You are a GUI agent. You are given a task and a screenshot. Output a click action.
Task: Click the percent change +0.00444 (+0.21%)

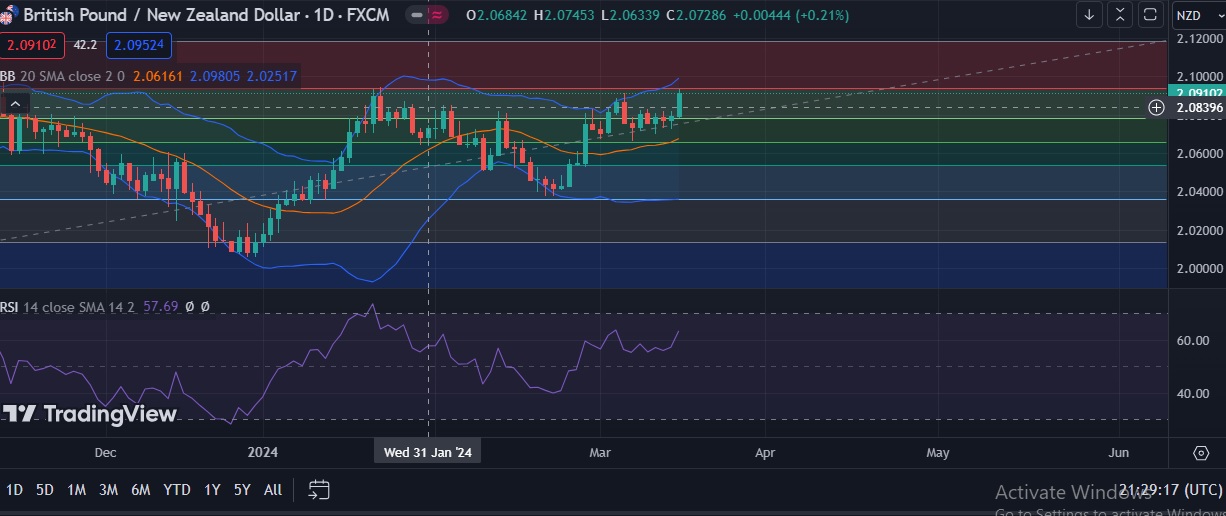point(791,15)
